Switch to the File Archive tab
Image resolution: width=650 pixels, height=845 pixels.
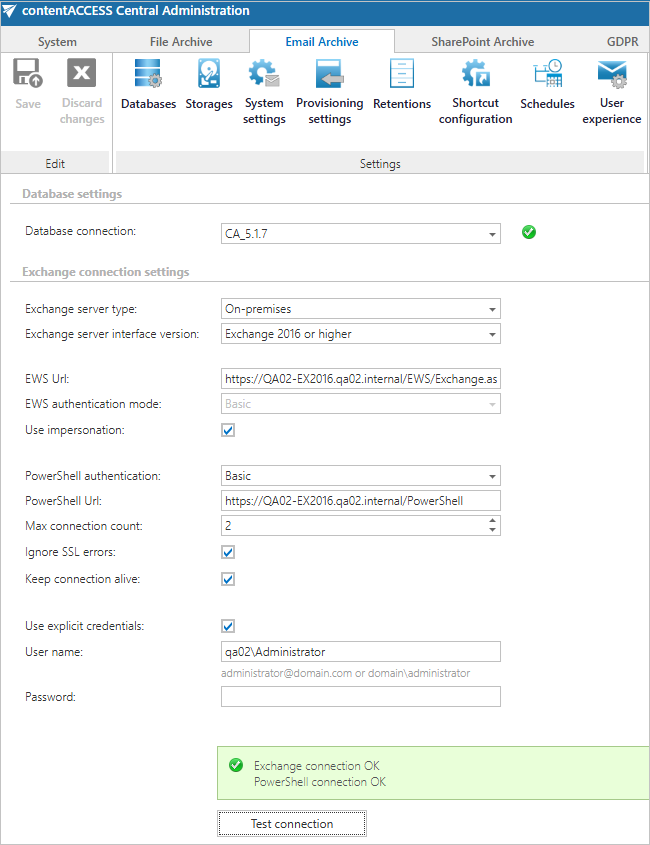(181, 41)
